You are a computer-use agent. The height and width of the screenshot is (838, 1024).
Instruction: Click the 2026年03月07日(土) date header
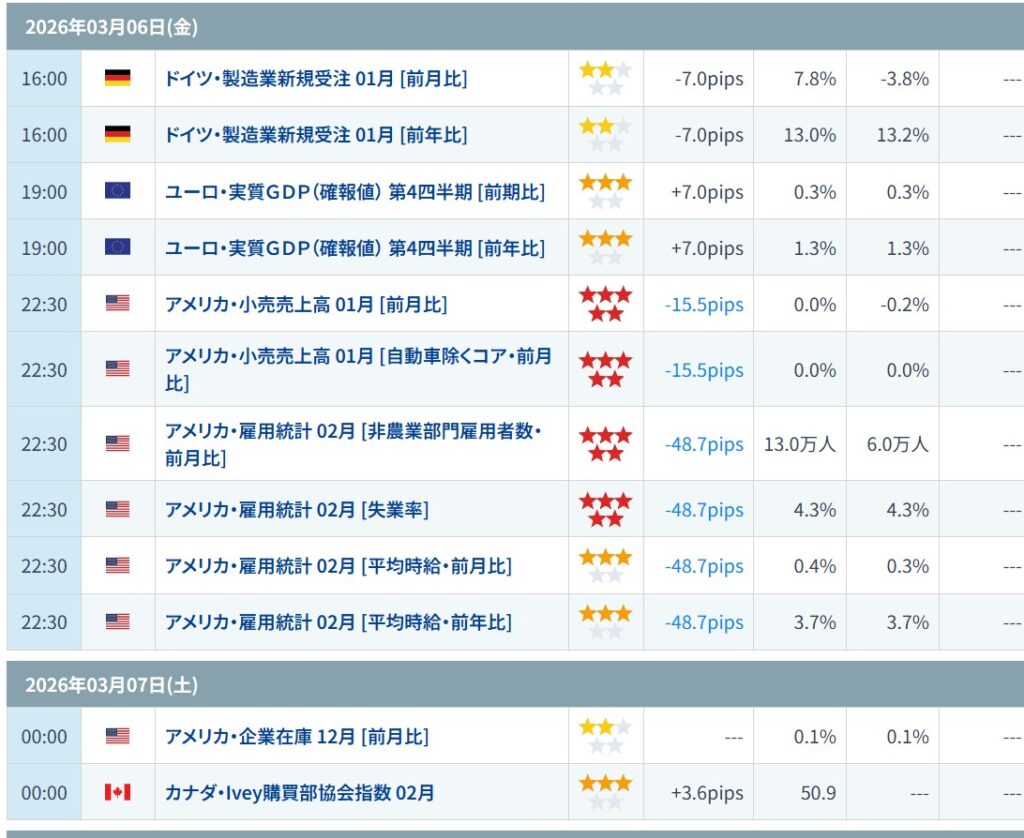(111, 685)
